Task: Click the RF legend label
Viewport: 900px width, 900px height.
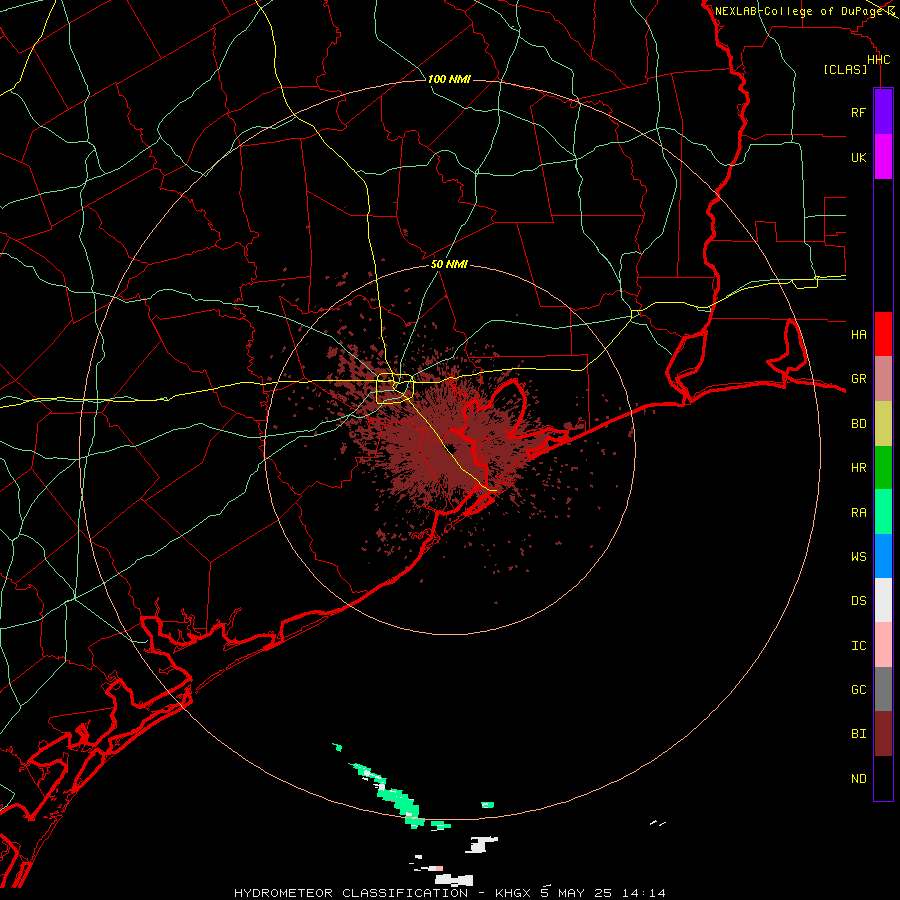Action: tap(858, 112)
